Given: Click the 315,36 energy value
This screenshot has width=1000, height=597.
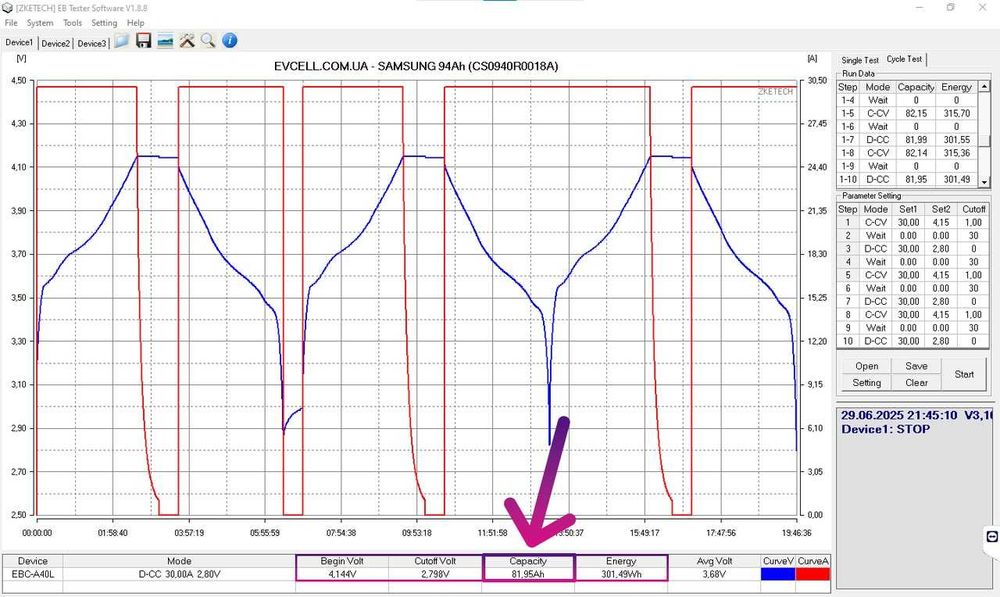Looking at the screenshot, I should 957,153.
